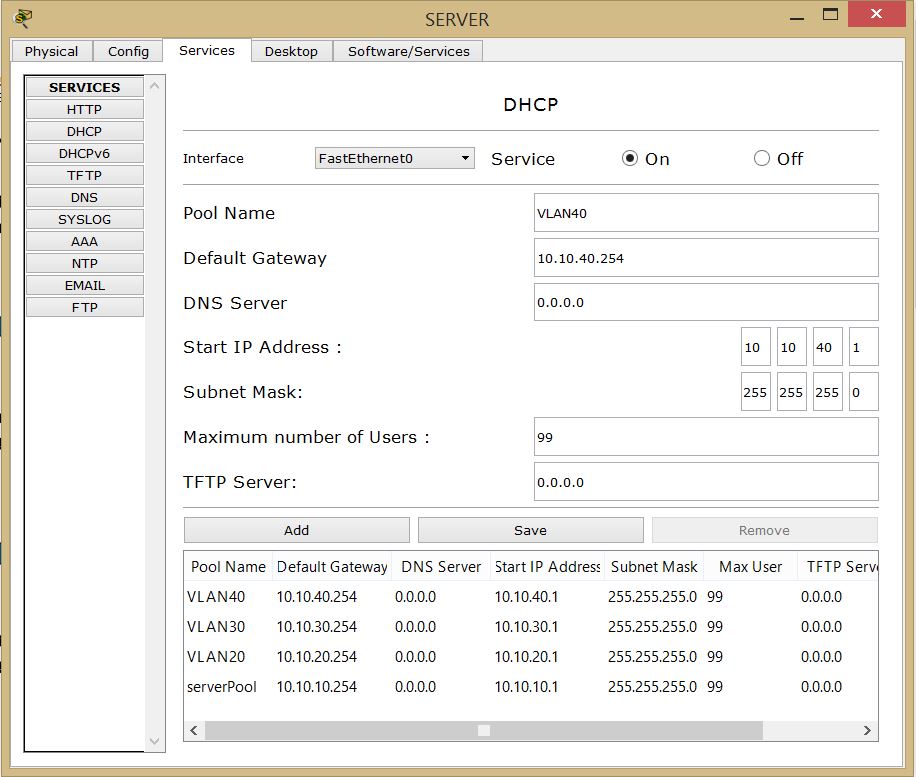This screenshot has height=777, width=916.
Task: Click the Packet Tracer app icon in title bar
Action: 22,18
